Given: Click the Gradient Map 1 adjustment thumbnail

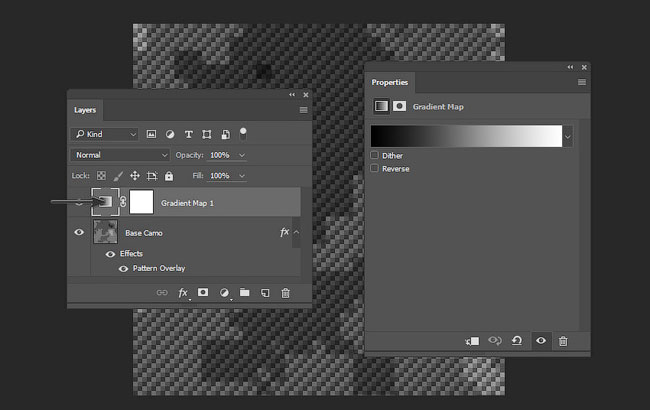Looking at the screenshot, I should click(x=105, y=202).
